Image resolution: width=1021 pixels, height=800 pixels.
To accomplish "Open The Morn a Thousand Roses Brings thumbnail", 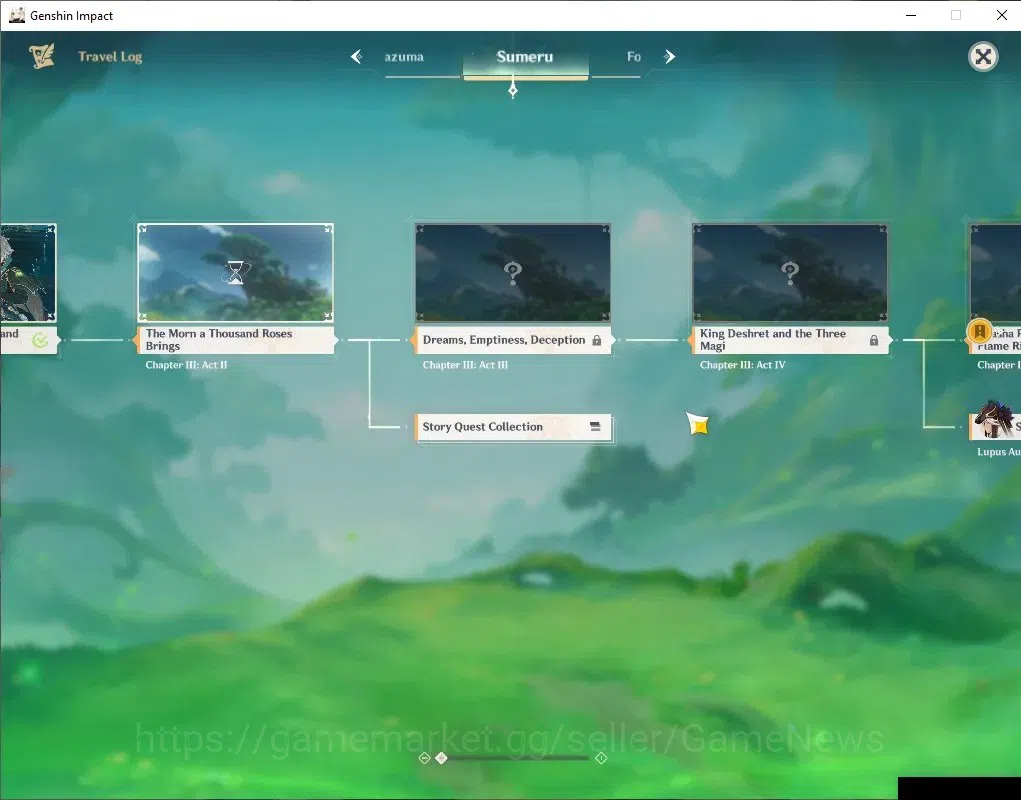I will click(236, 273).
